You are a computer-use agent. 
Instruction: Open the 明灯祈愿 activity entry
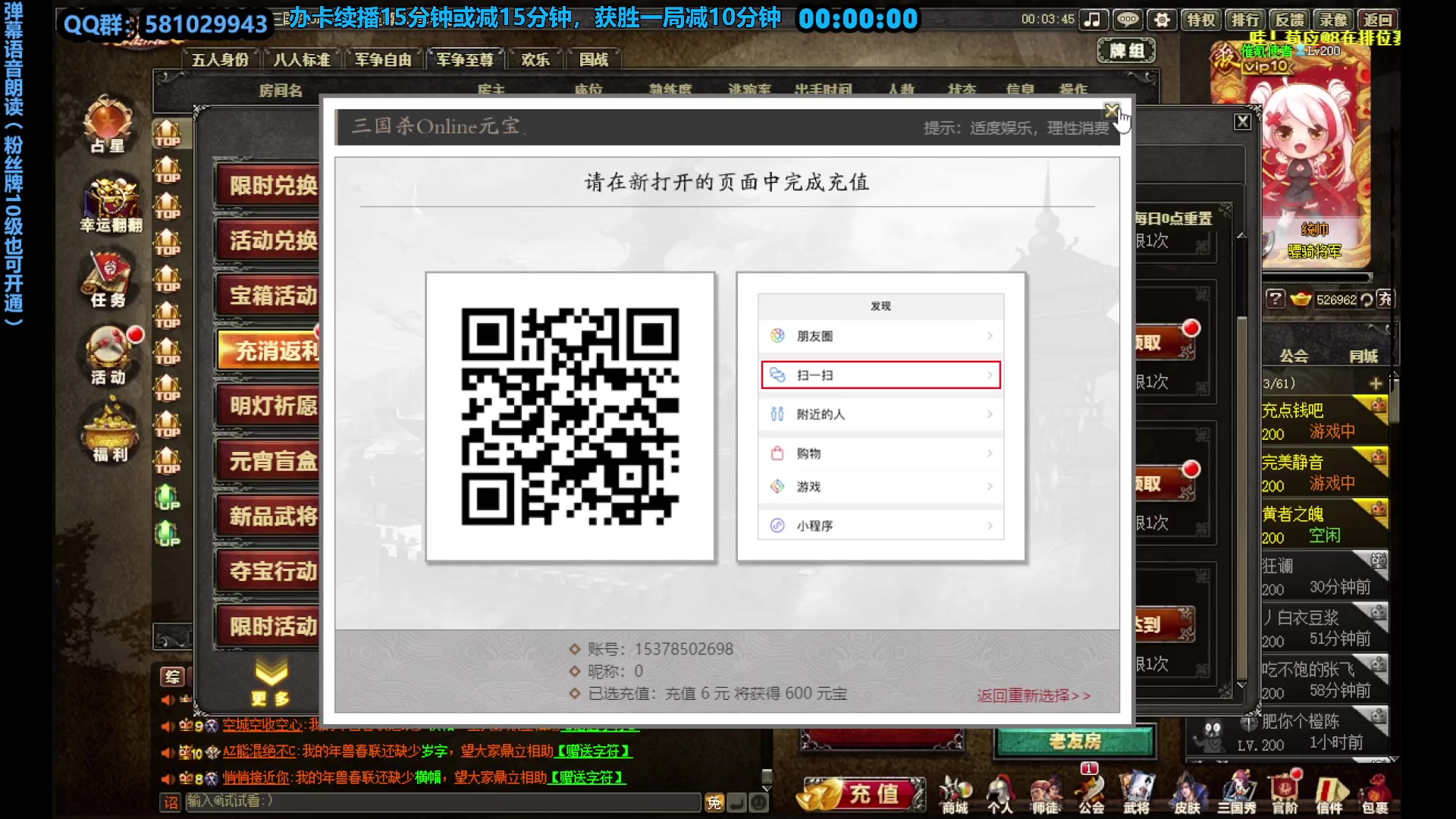(268, 406)
